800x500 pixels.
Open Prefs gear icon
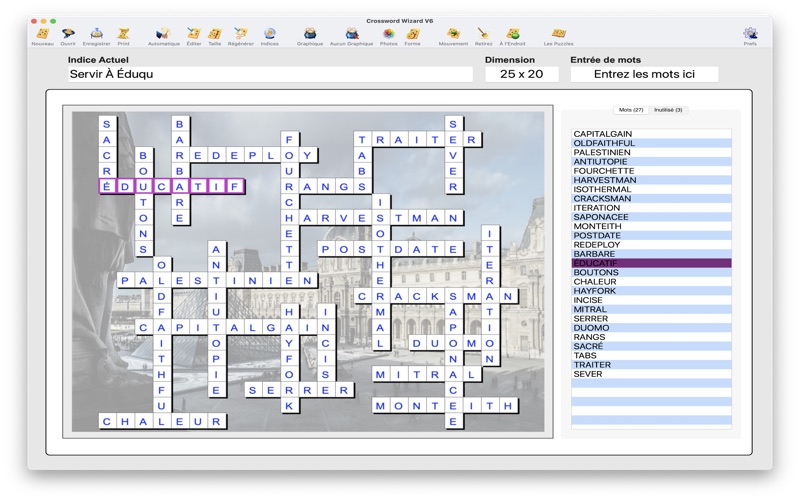point(750,34)
